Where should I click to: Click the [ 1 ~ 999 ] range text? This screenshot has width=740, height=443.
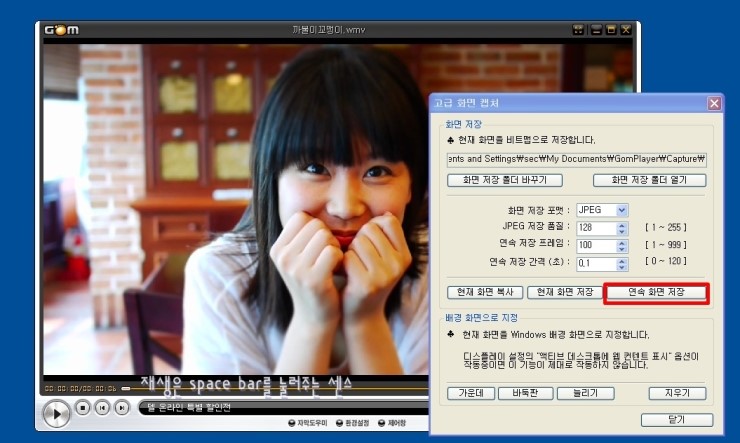(666, 245)
